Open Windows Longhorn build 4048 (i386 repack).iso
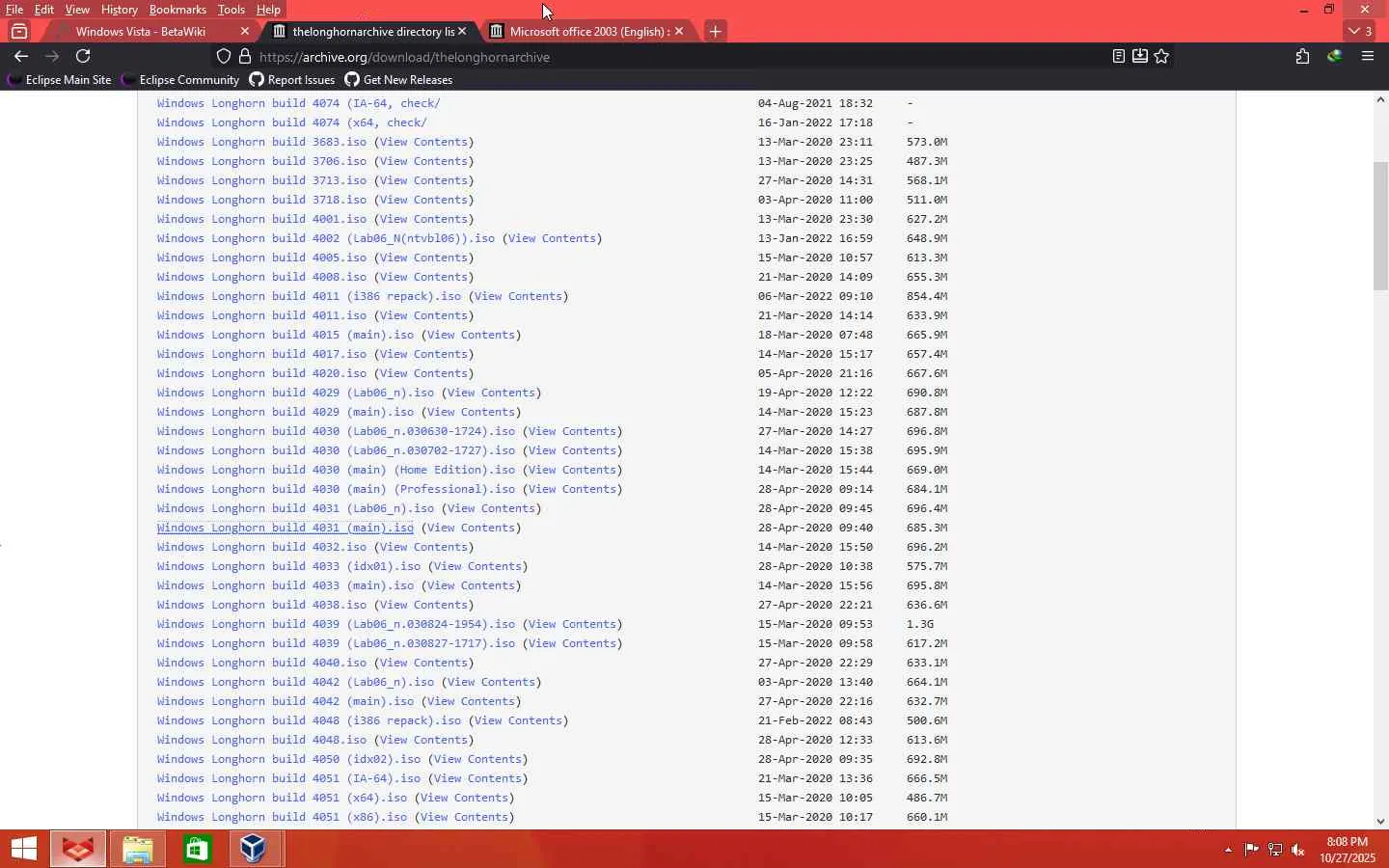 click(x=310, y=720)
